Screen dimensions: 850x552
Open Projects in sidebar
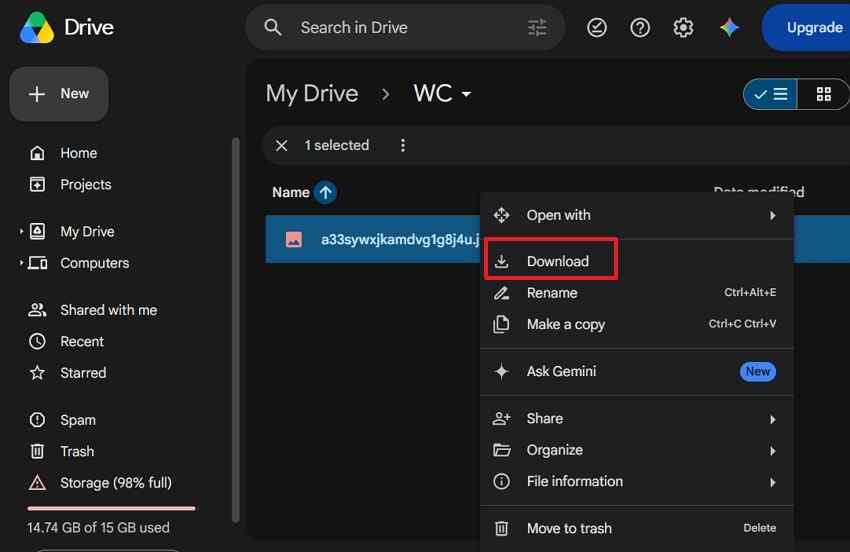[85, 184]
